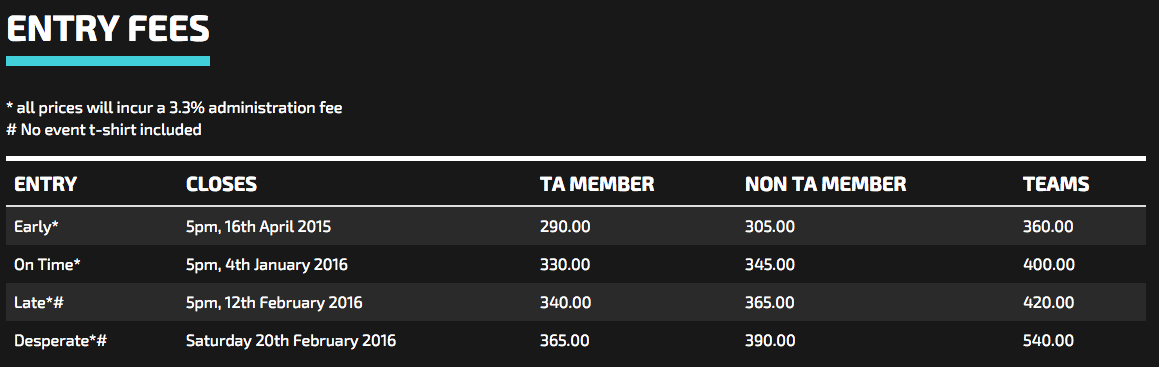Click the TEAMS column header
The image size is (1159, 367).
pyautogui.click(x=1056, y=184)
